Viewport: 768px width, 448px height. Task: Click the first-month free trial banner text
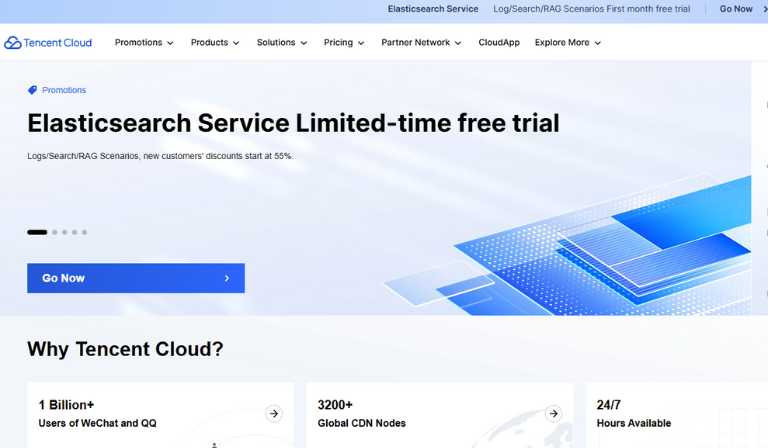592,9
